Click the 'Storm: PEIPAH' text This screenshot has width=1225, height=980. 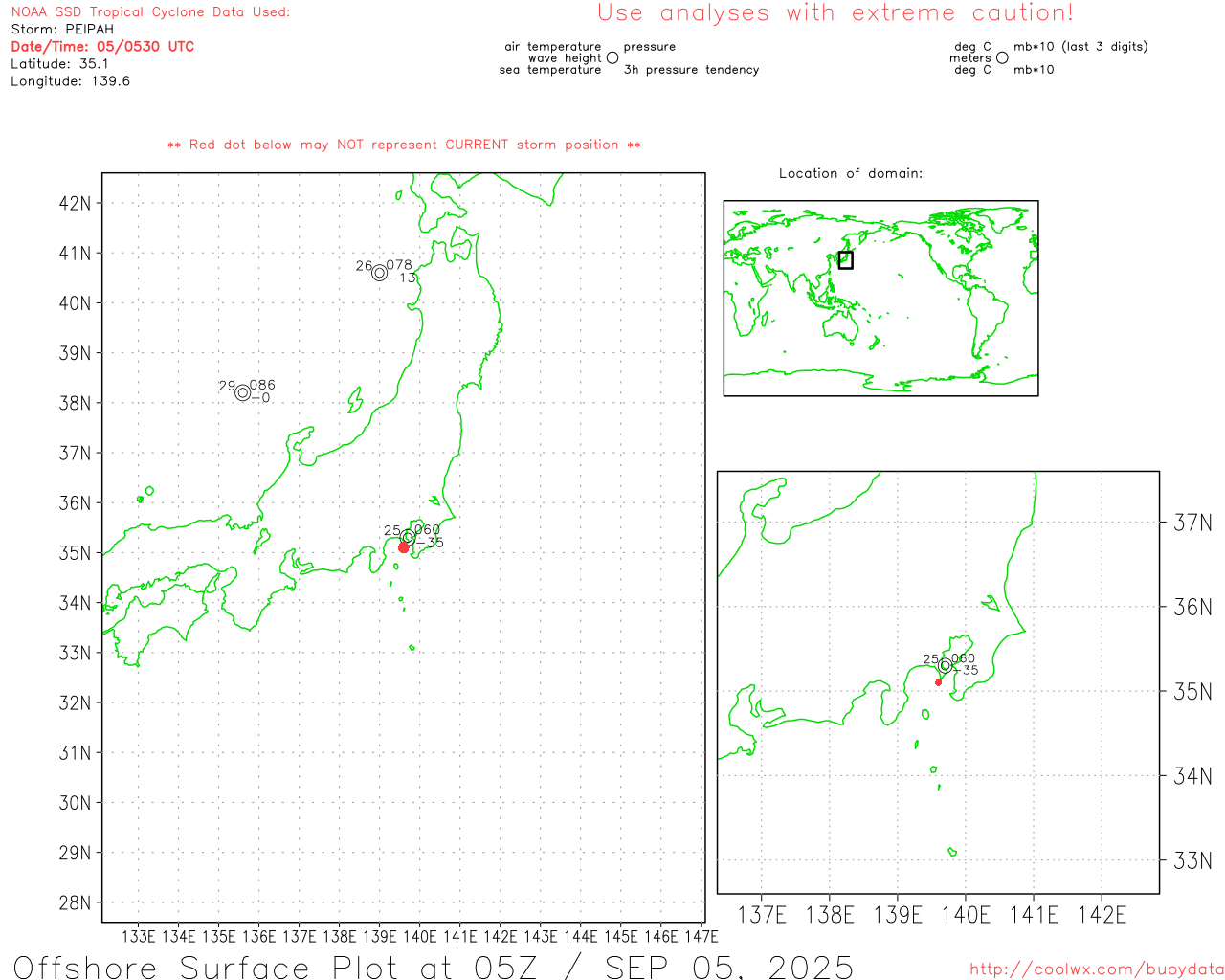pyautogui.click(x=62, y=30)
